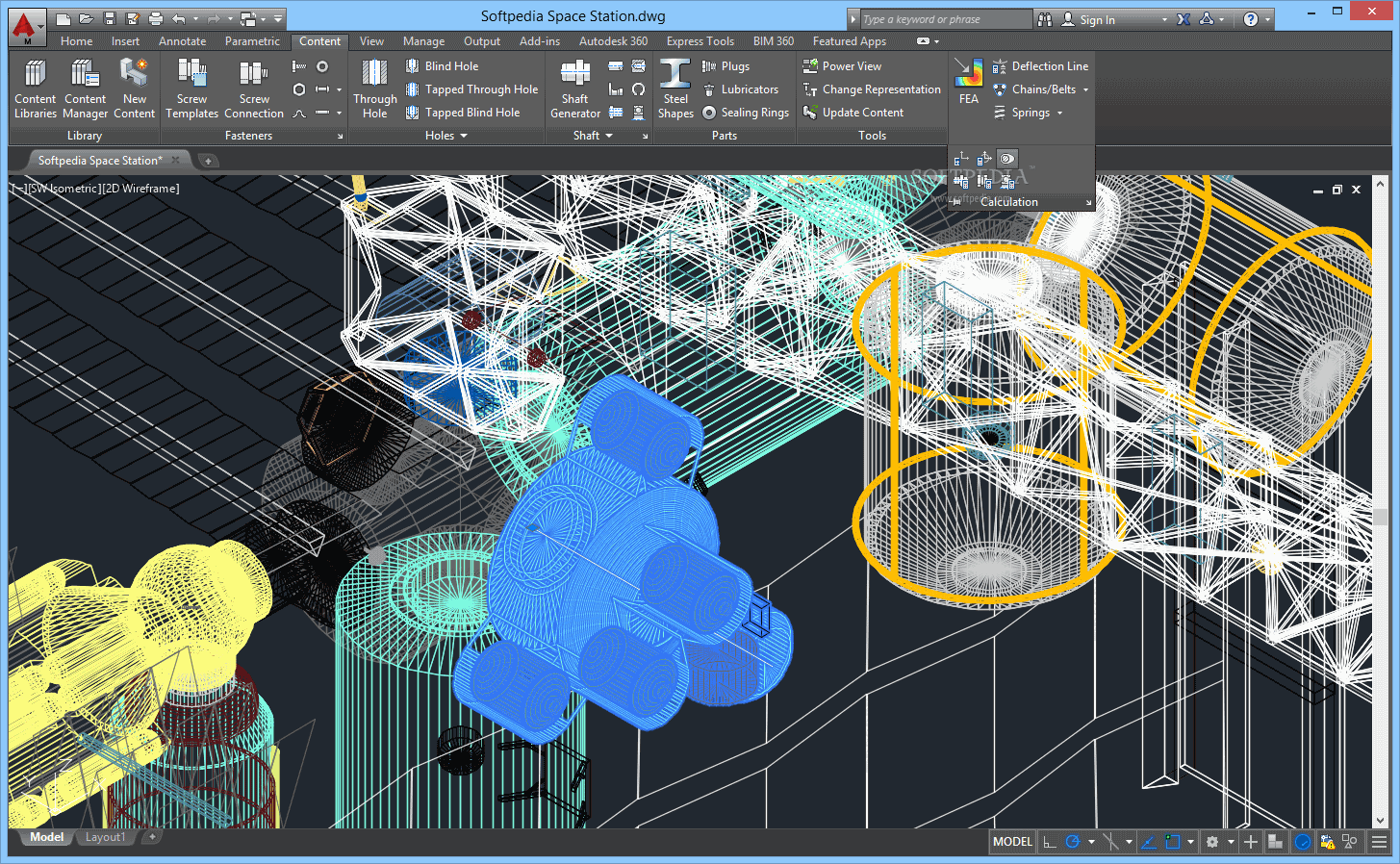Click the Plot (print) icon

(x=155, y=18)
